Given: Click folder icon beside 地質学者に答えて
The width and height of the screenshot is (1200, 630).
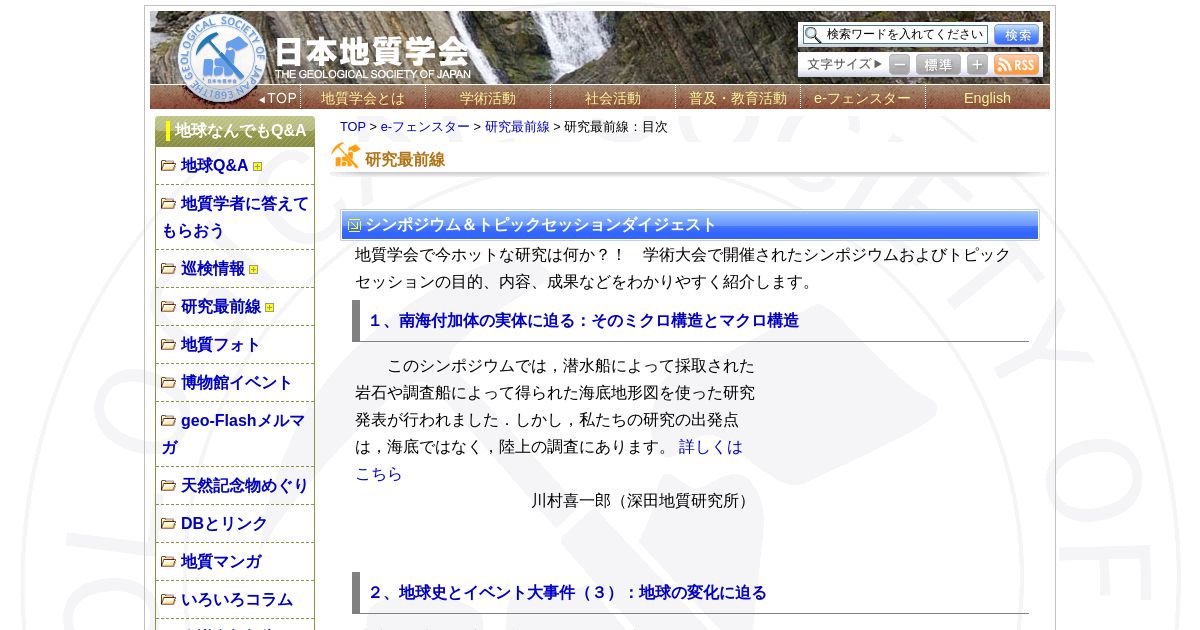Looking at the screenshot, I should pos(168,204).
